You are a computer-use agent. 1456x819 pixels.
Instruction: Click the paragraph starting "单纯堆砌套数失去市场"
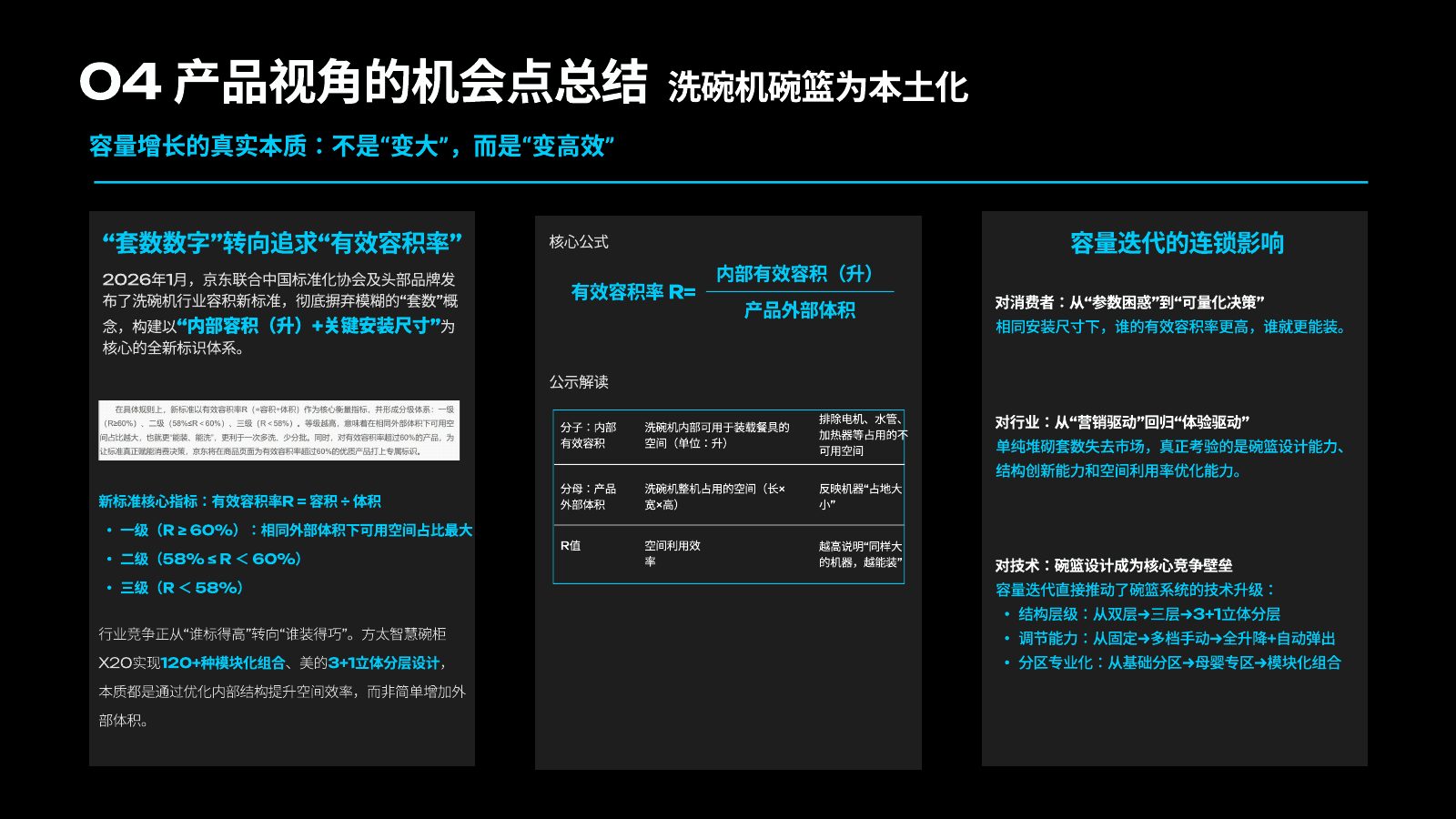[x=1172, y=459]
